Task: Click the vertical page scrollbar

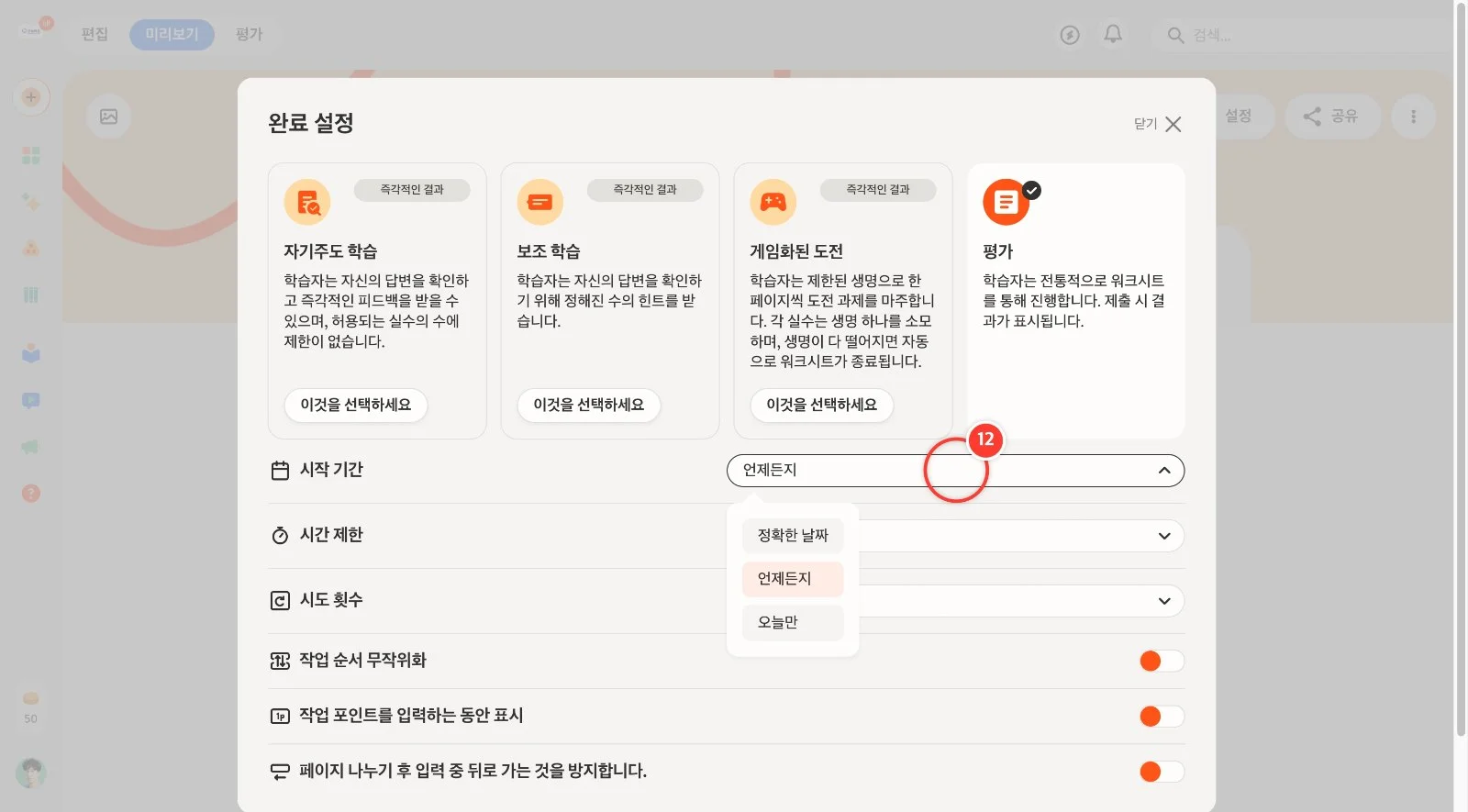Action: (x=1461, y=369)
